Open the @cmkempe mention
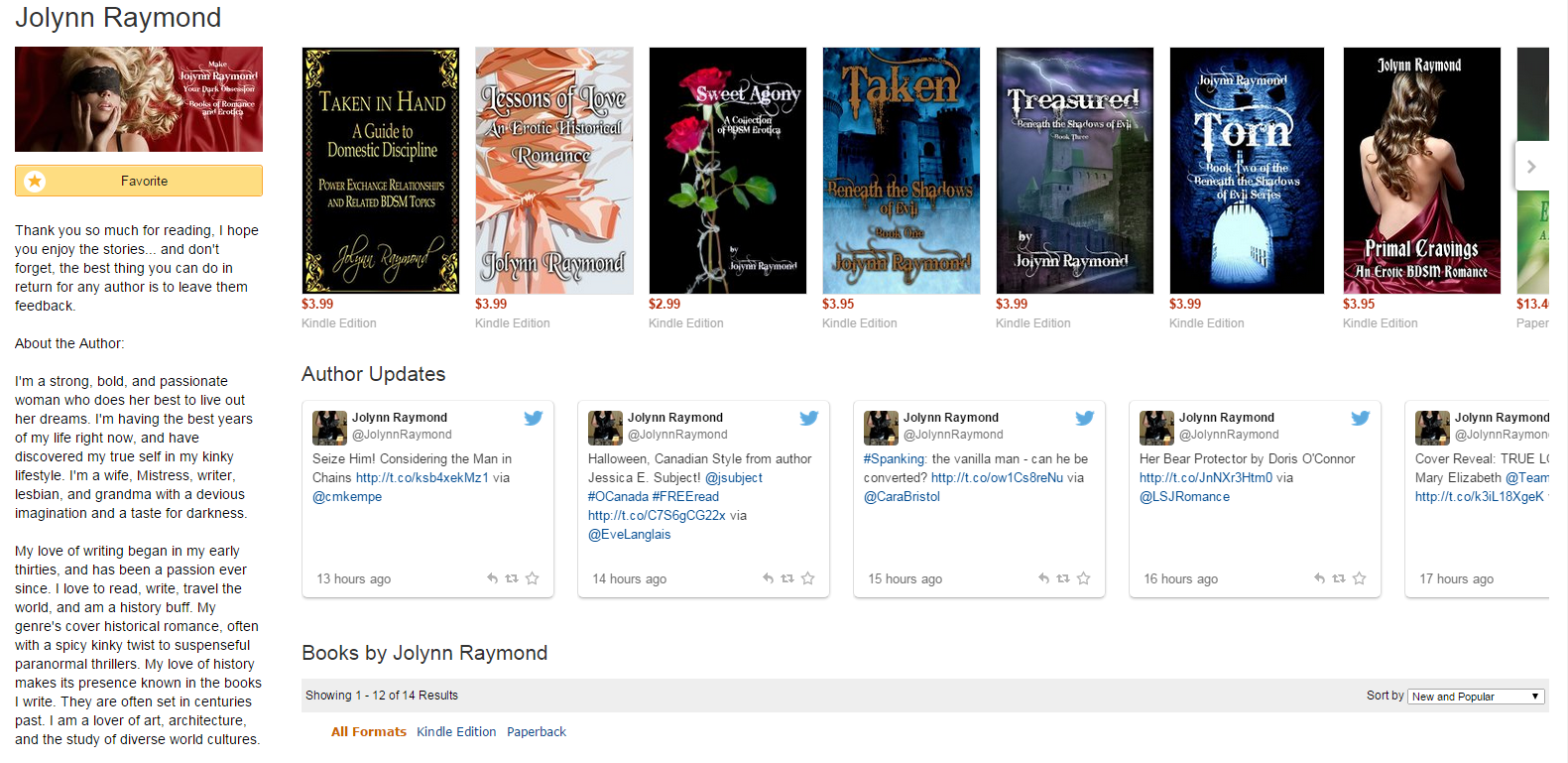Screen dimensions: 1568x763 point(347,496)
